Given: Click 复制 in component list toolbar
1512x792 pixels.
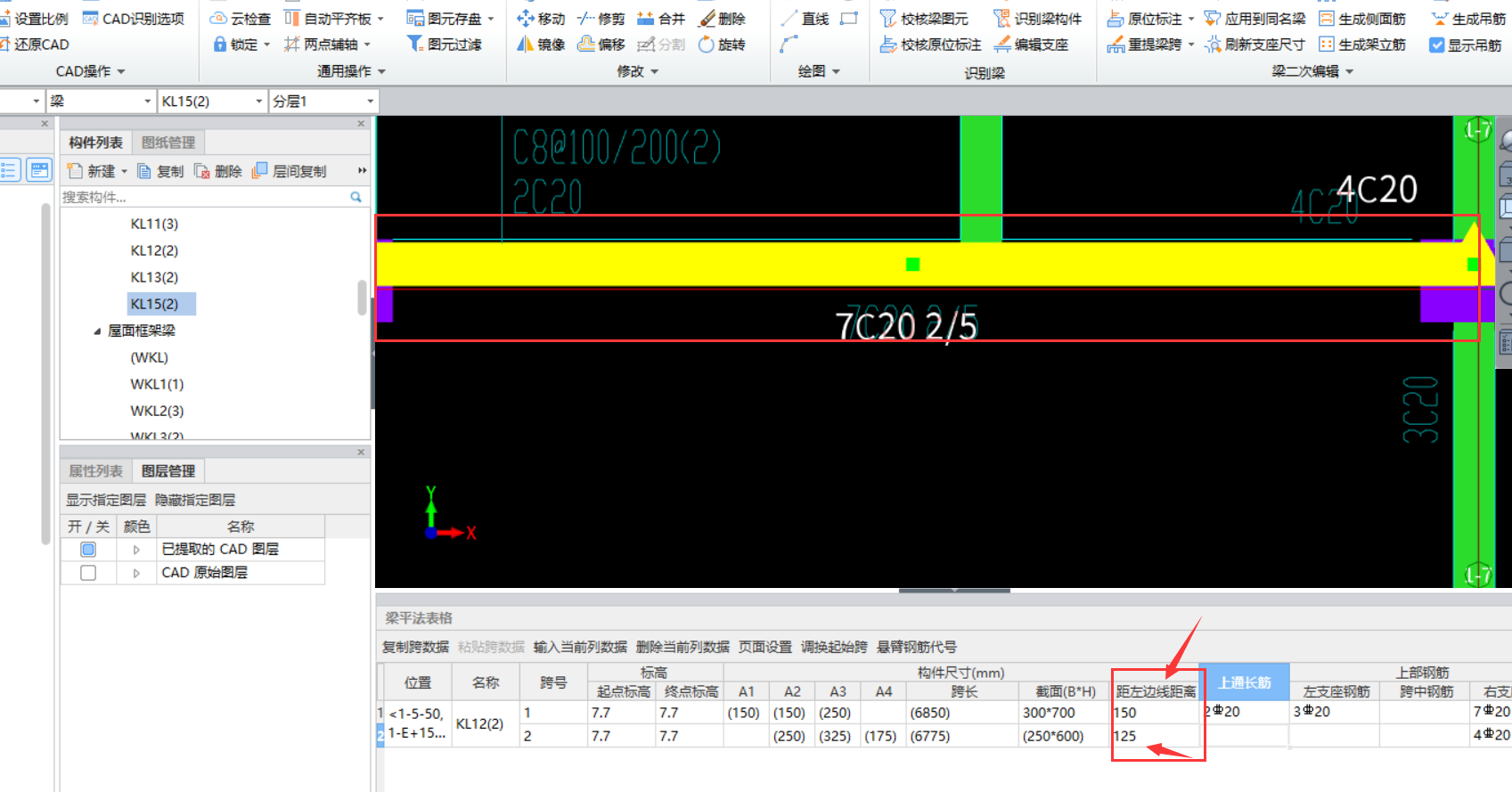Looking at the screenshot, I should pyautogui.click(x=160, y=171).
